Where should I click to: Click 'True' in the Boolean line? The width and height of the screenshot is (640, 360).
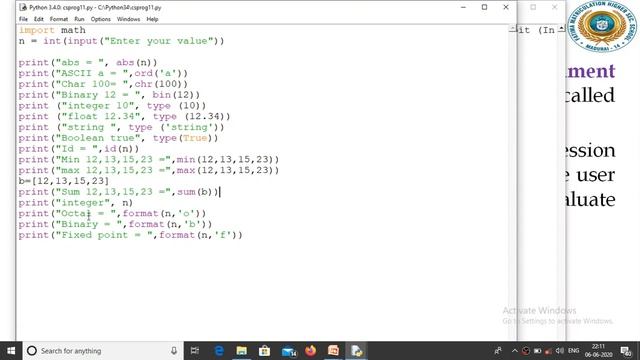pos(195,138)
